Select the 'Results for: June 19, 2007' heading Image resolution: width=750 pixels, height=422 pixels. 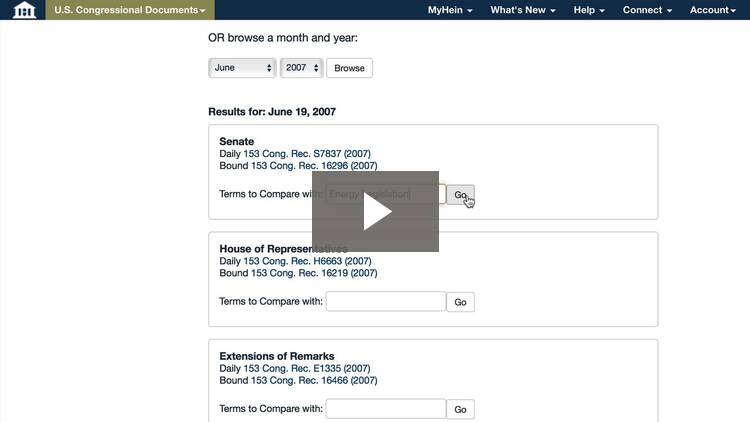272,111
